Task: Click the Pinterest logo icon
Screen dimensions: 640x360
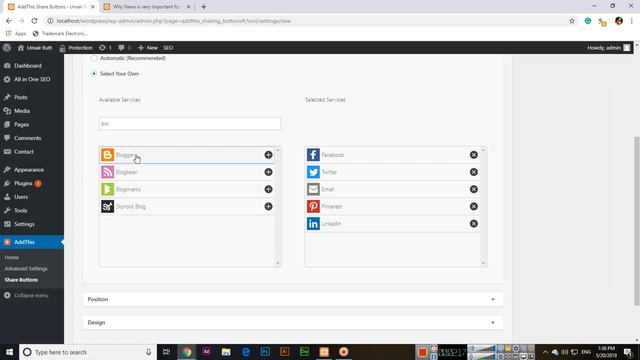Action: point(313,206)
